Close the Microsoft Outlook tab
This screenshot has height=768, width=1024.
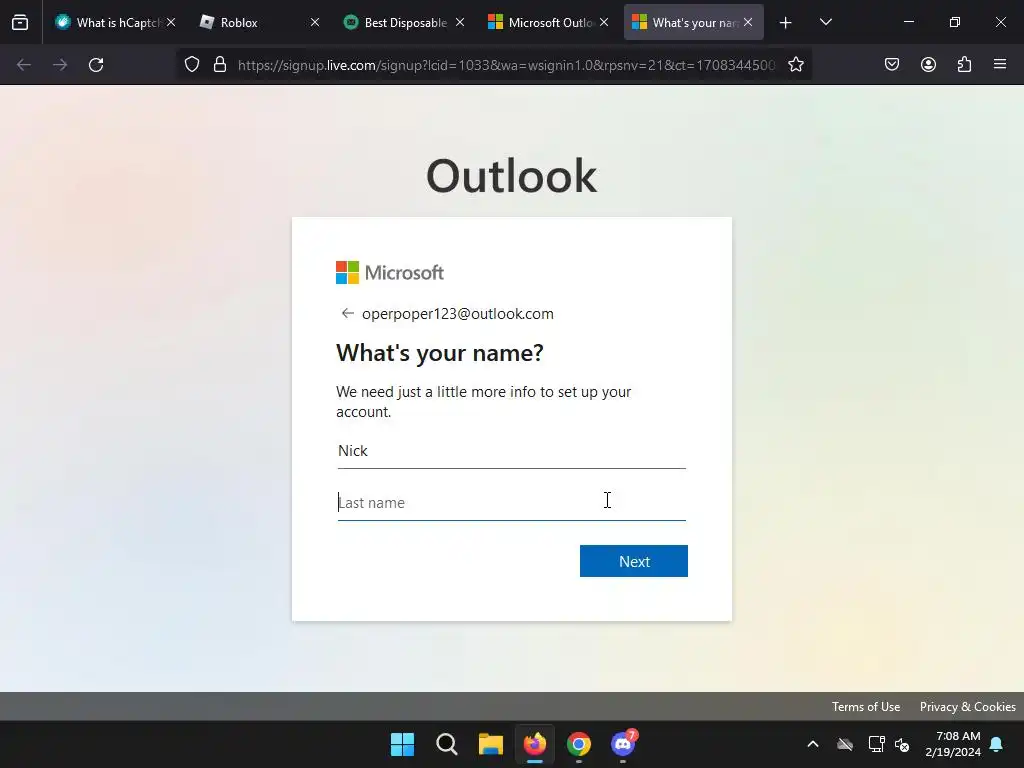click(x=604, y=22)
